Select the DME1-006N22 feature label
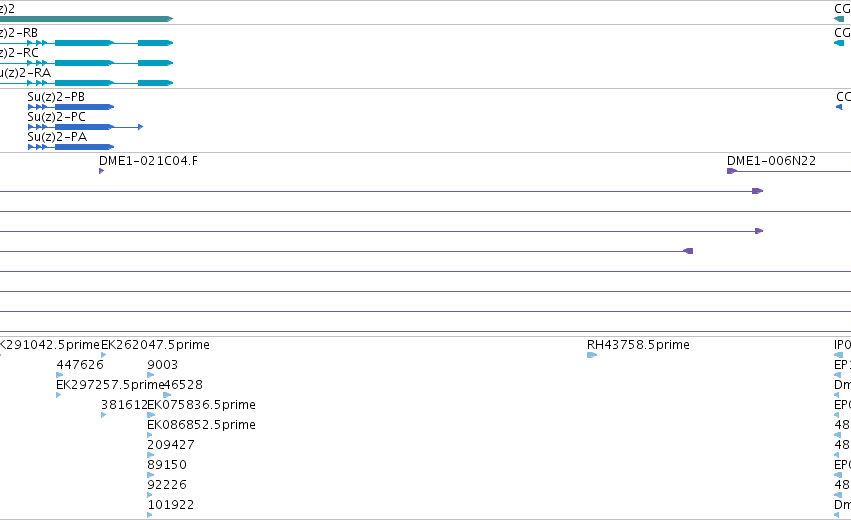Screen dimensions: 851x520 click(x=771, y=161)
